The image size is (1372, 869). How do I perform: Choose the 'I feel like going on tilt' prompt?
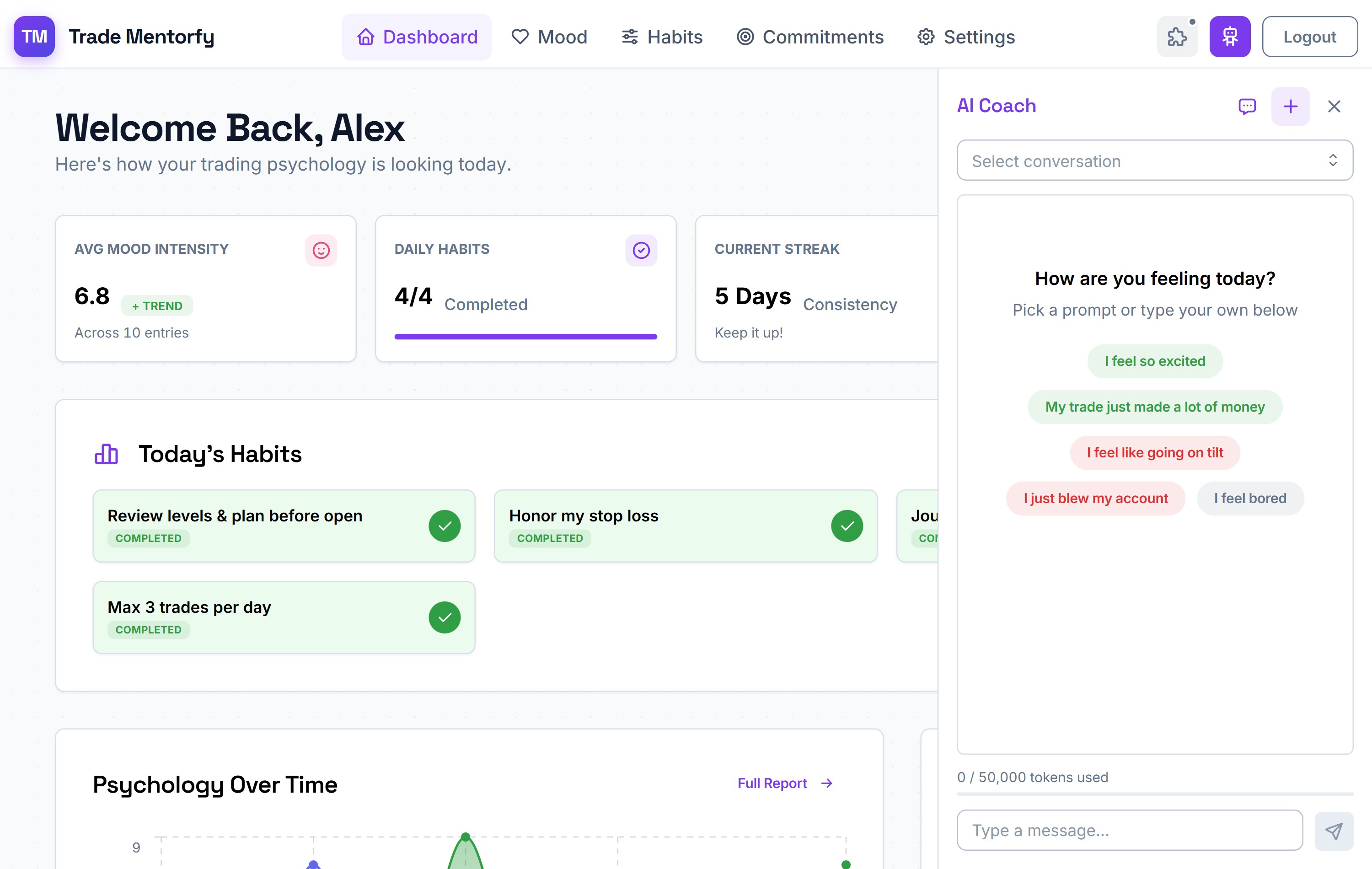(x=1155, y=452)
